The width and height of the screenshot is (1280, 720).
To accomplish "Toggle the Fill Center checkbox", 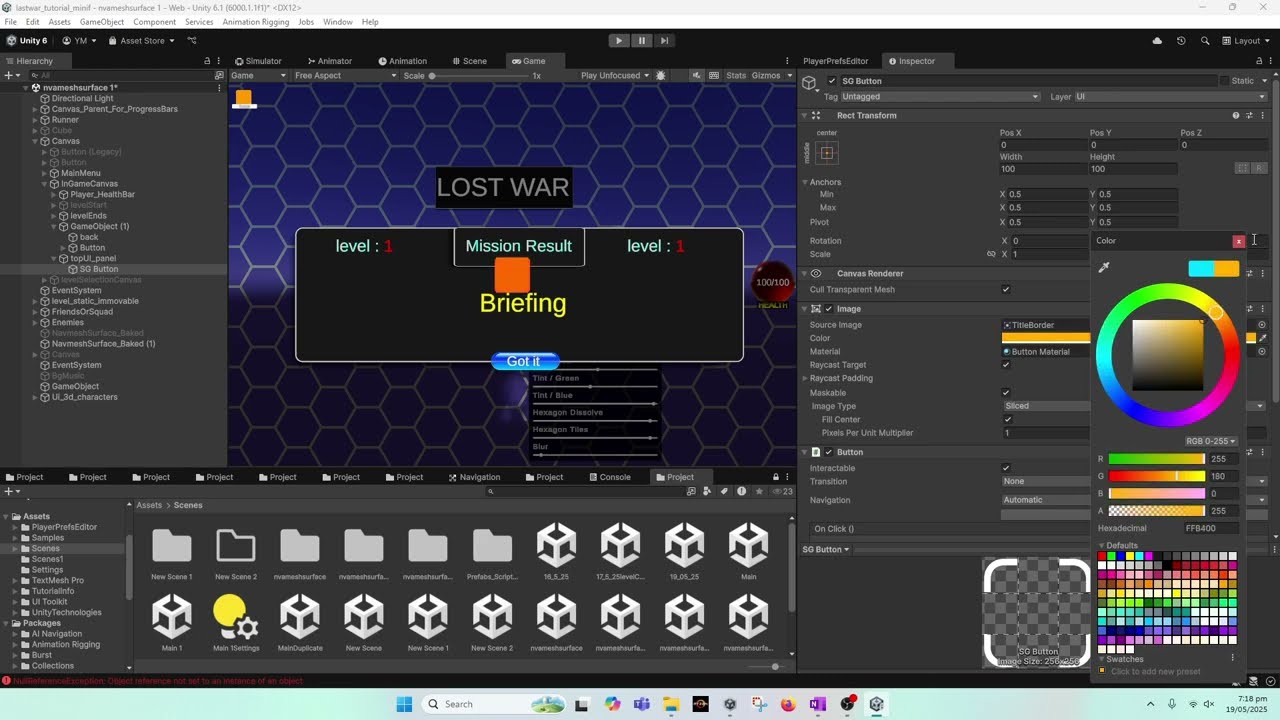I will pyautogui.click(x=1007, y=420).
